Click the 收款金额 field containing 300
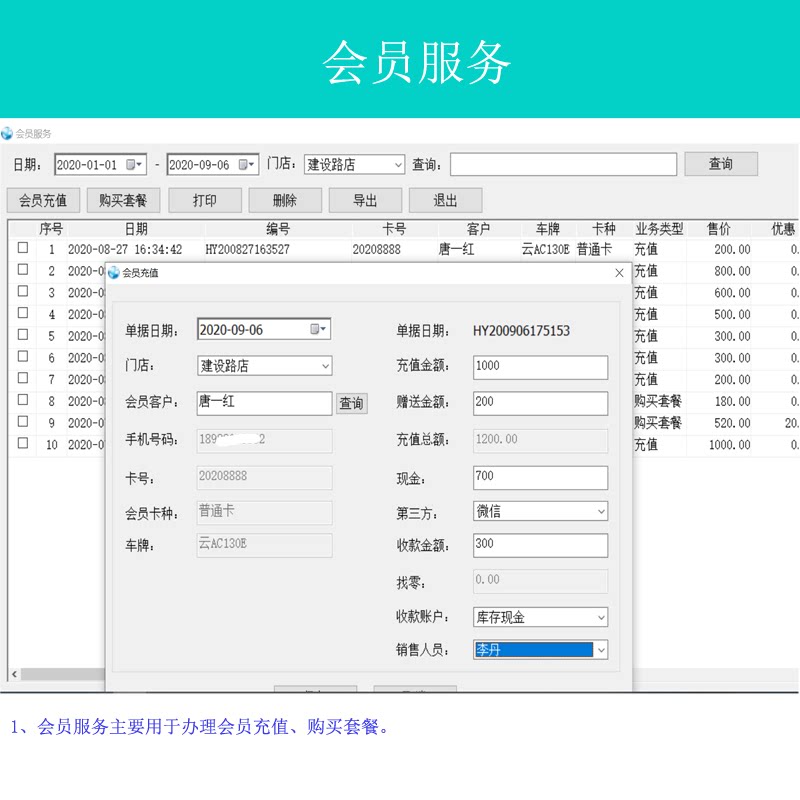This screenshot has height=800, width=800. (540, 545)
